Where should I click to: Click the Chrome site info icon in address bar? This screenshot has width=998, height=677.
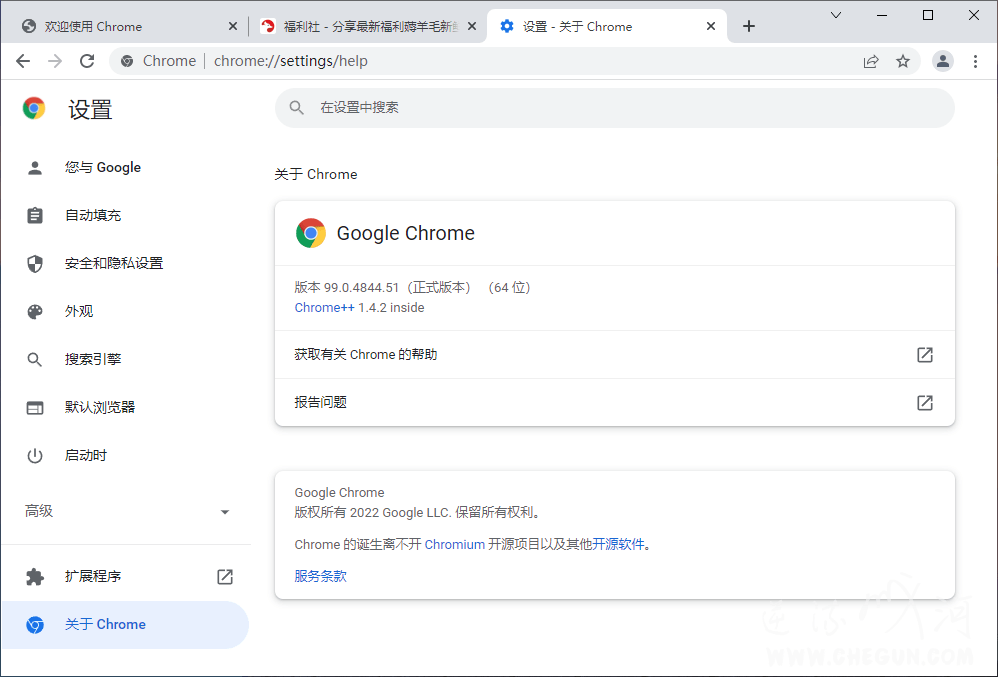127,61
